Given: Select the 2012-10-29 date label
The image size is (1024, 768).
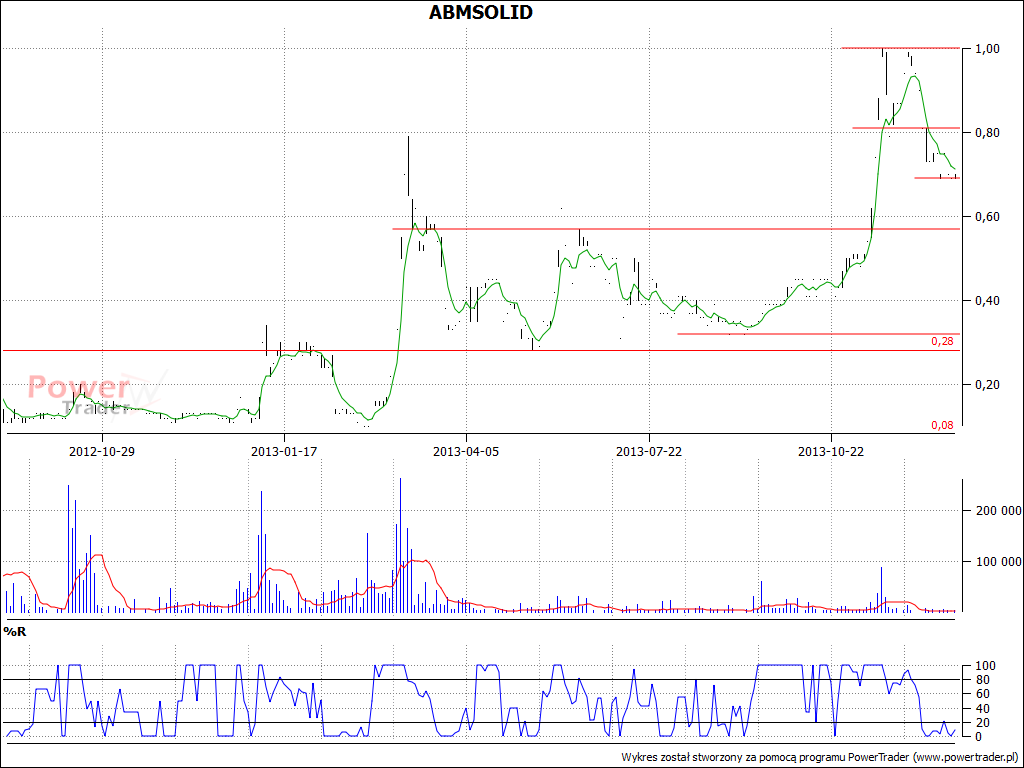Looking at the screenshot, I should pyautogui.click(x=102, y=451).
